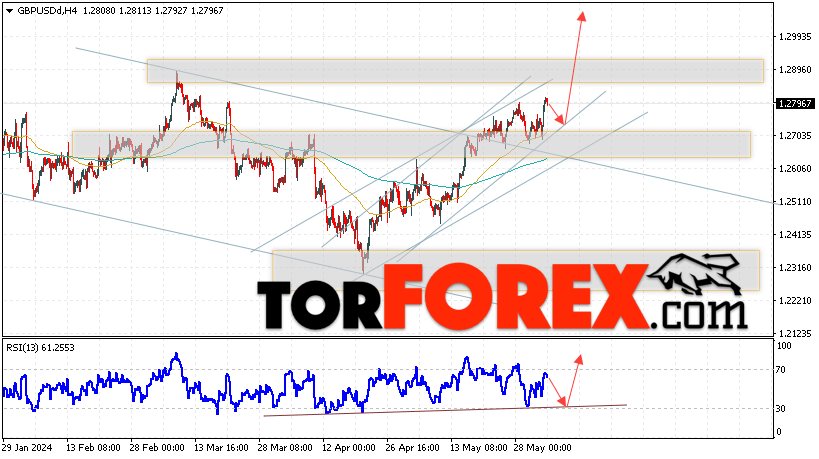Click the low price value 1.27927

pyautogui.click(x=171, y=10)
